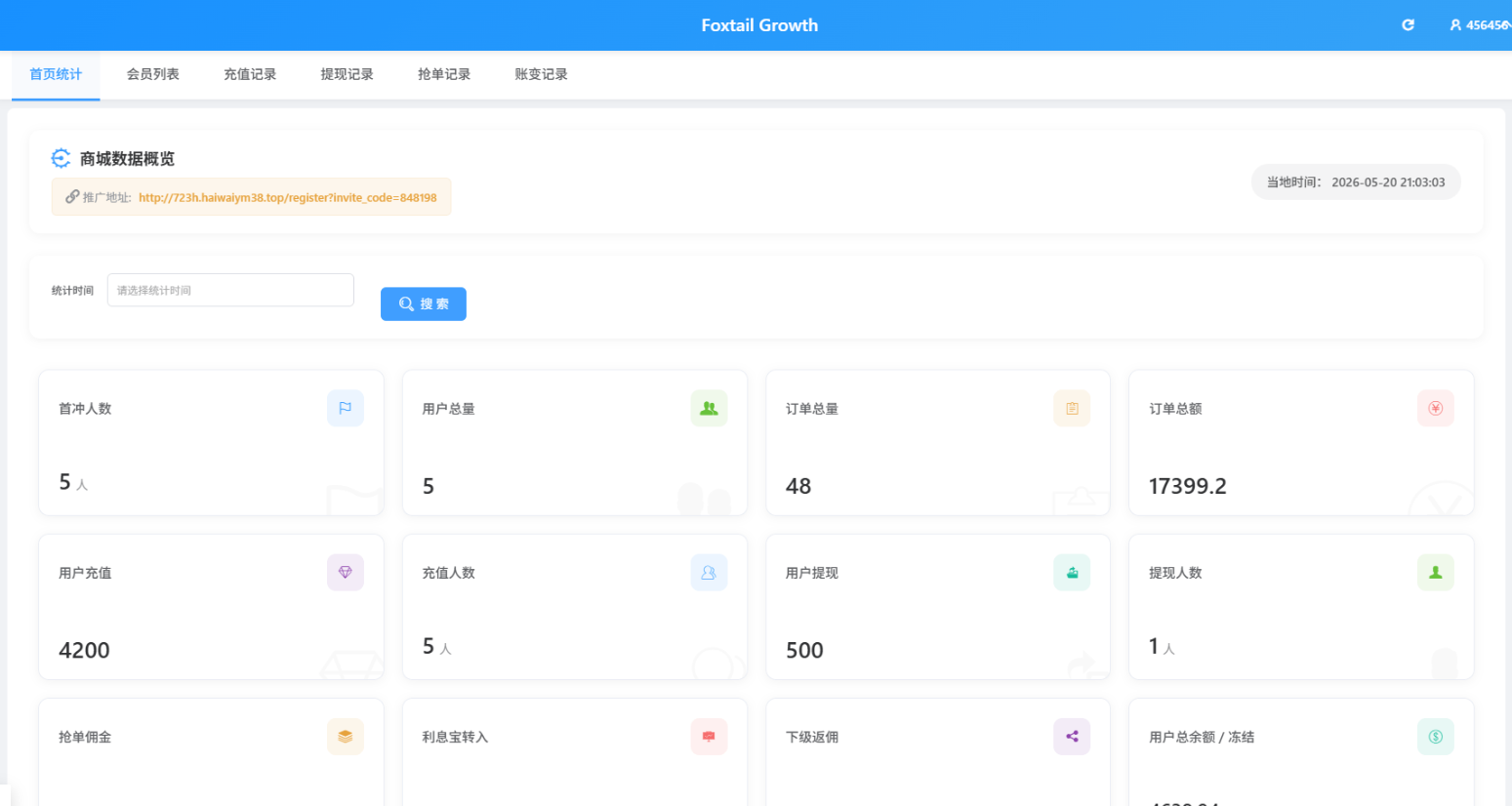The width and height of the screenshot is (1512, 806).
Task: Click the 商城数据概览 gear icon
Action: click(x=61, y=158)
